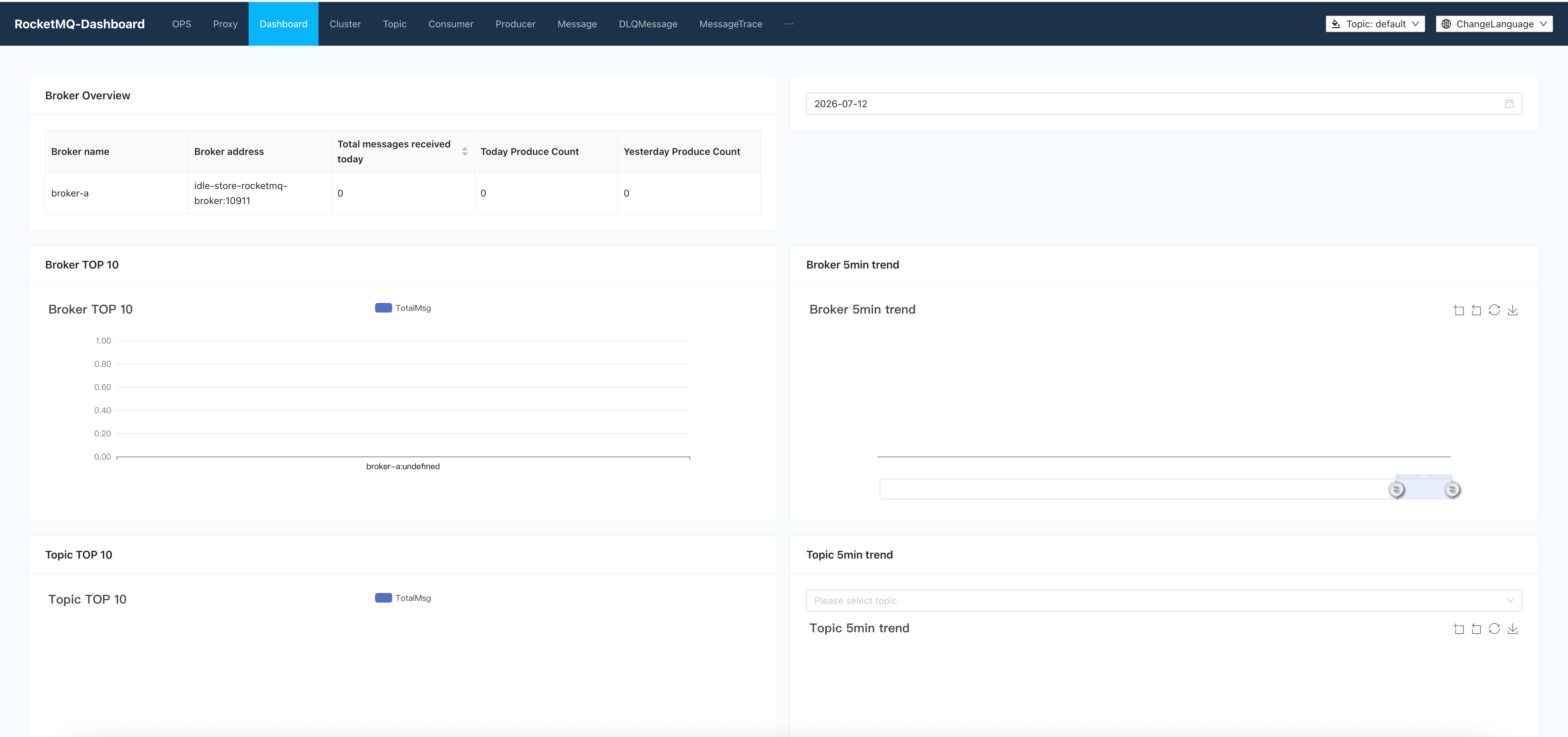Open the ChangeLanguage dropdown
1568x737 pixels.
coord(1494,24)
